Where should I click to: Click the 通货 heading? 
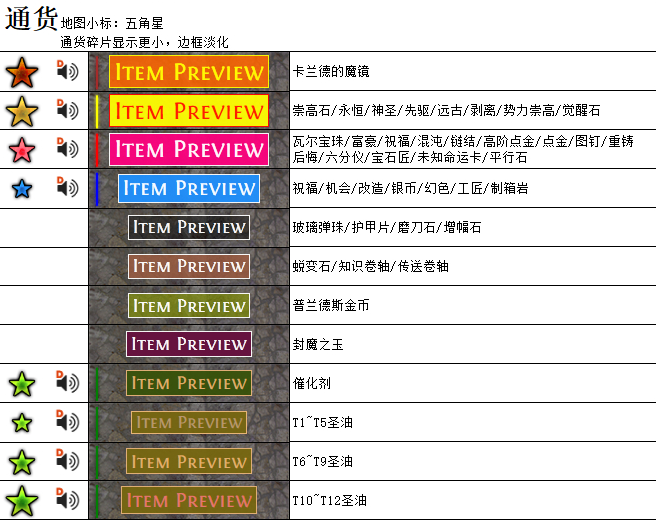pyautogui.click(x=31, y=19)
